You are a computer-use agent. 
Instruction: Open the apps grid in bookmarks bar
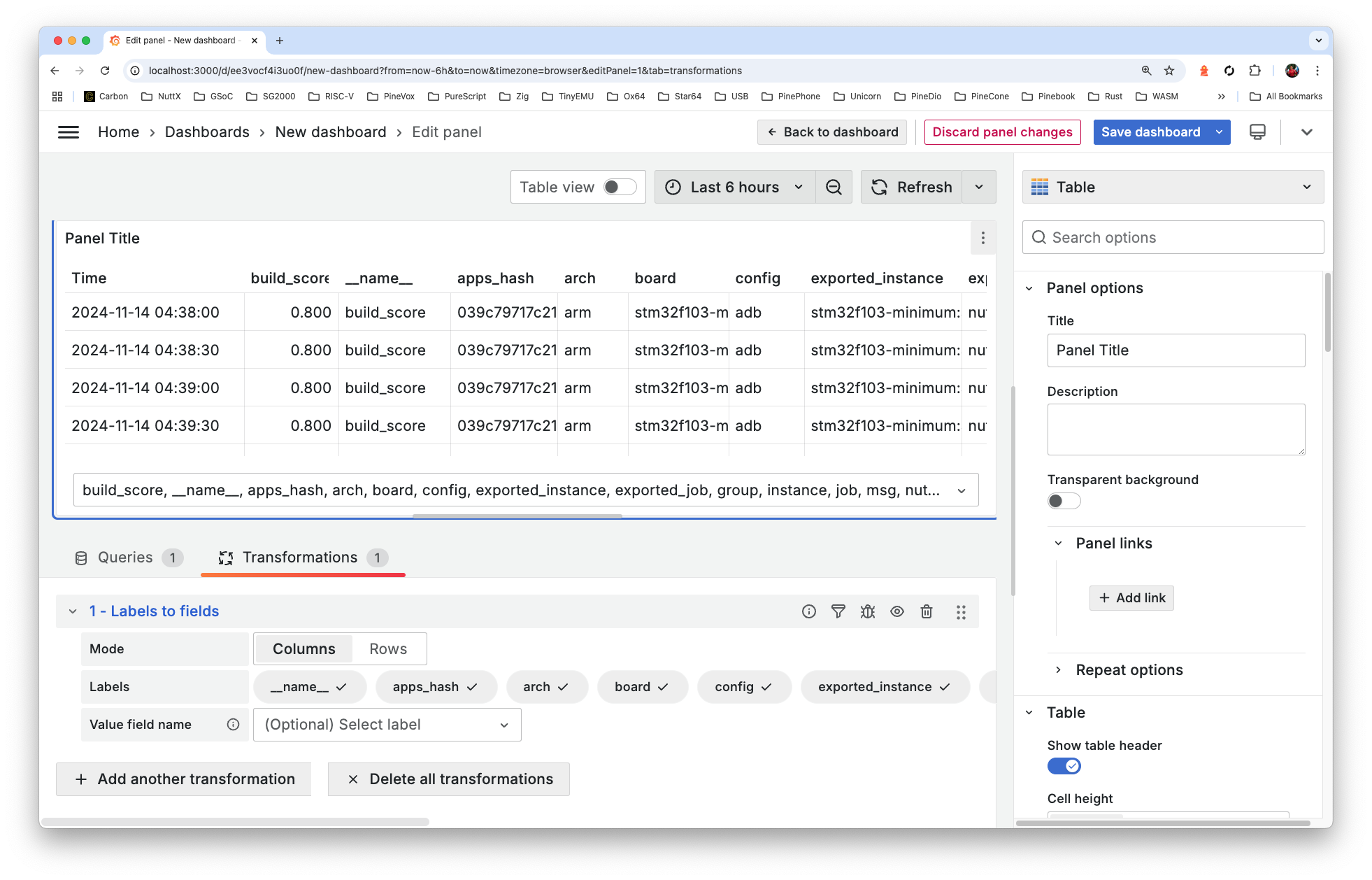pos(57,97)
